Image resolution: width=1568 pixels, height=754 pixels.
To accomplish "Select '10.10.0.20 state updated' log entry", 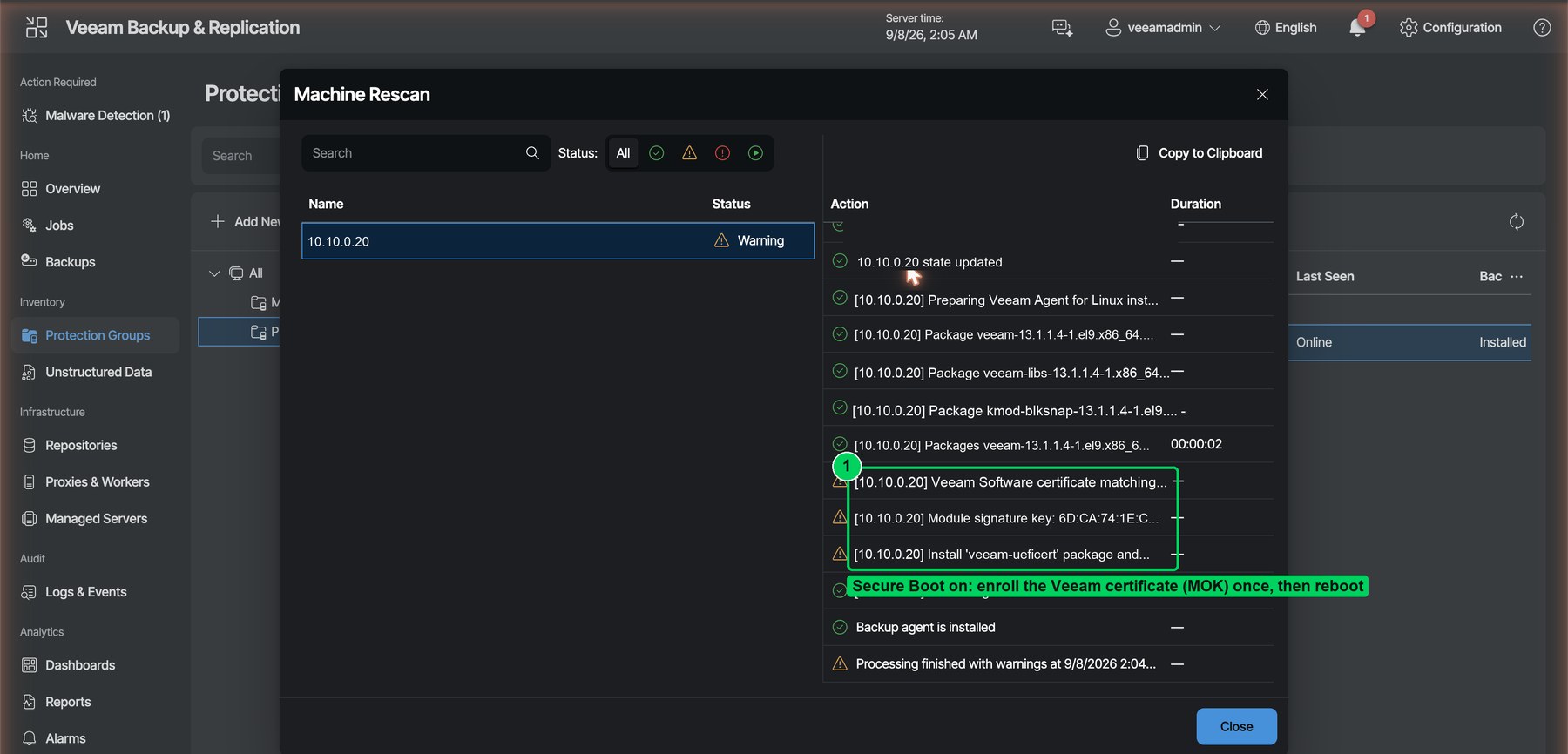I will coord(1049,261).
